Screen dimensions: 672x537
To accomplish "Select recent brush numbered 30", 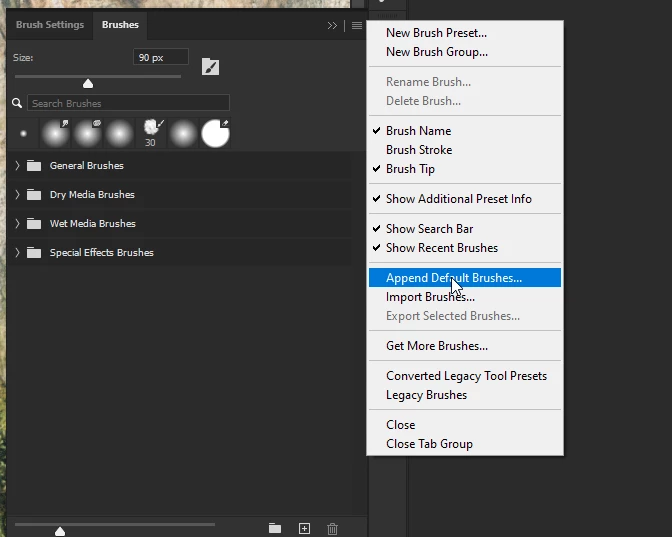I will [x=151, y=134].
